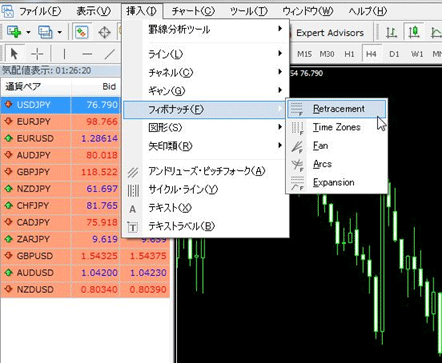Open the 表示(V) menu
The image size is (442, 363).
(x=94, y=11)
